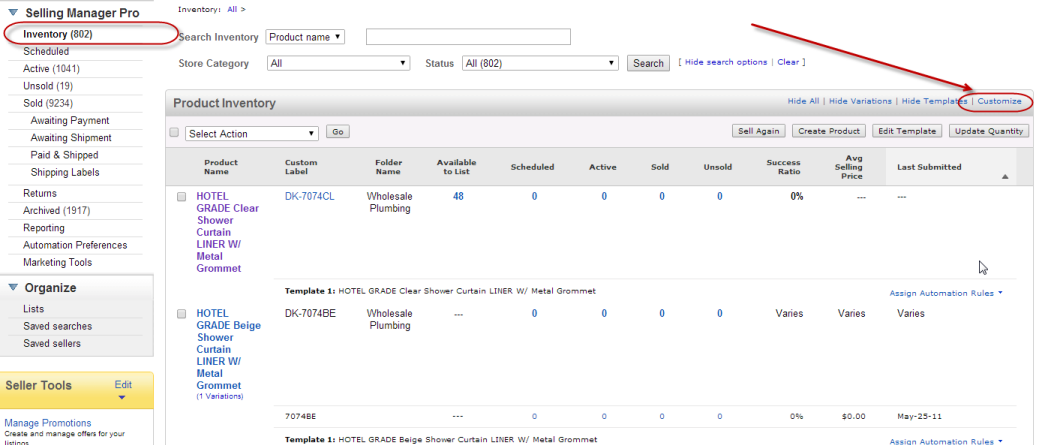
Task: Click the Sell Again button
Action: pyautogui.click(x=759, y=131)
